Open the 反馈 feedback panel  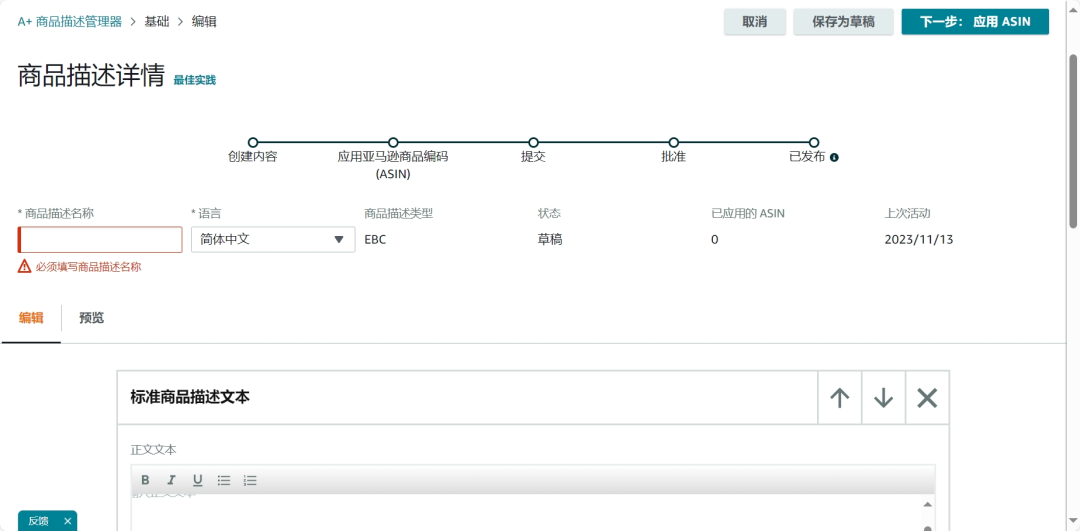(39, 521)
